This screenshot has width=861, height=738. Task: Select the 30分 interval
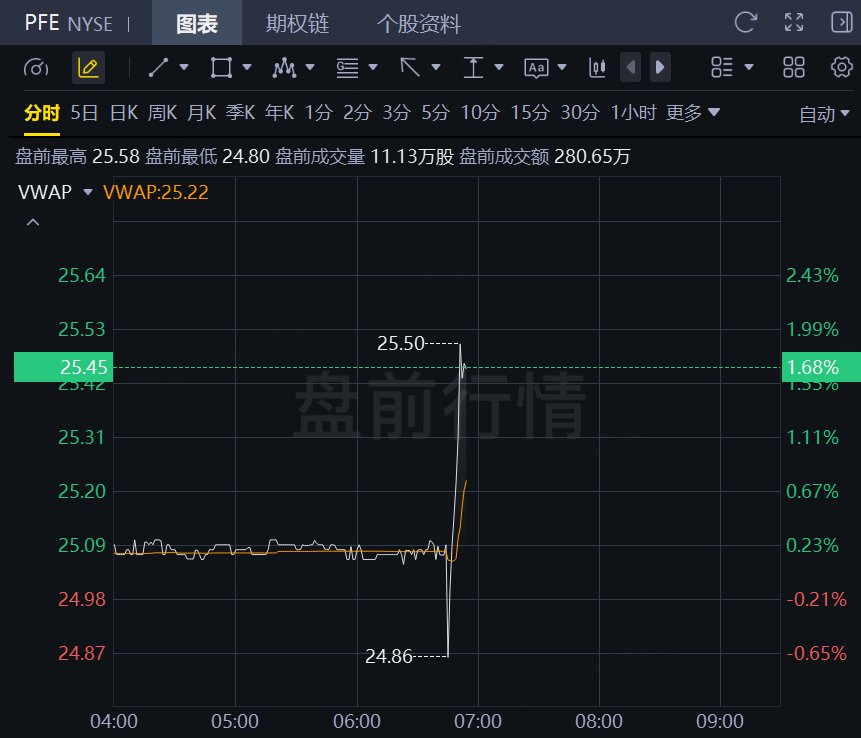coord(580,113)
